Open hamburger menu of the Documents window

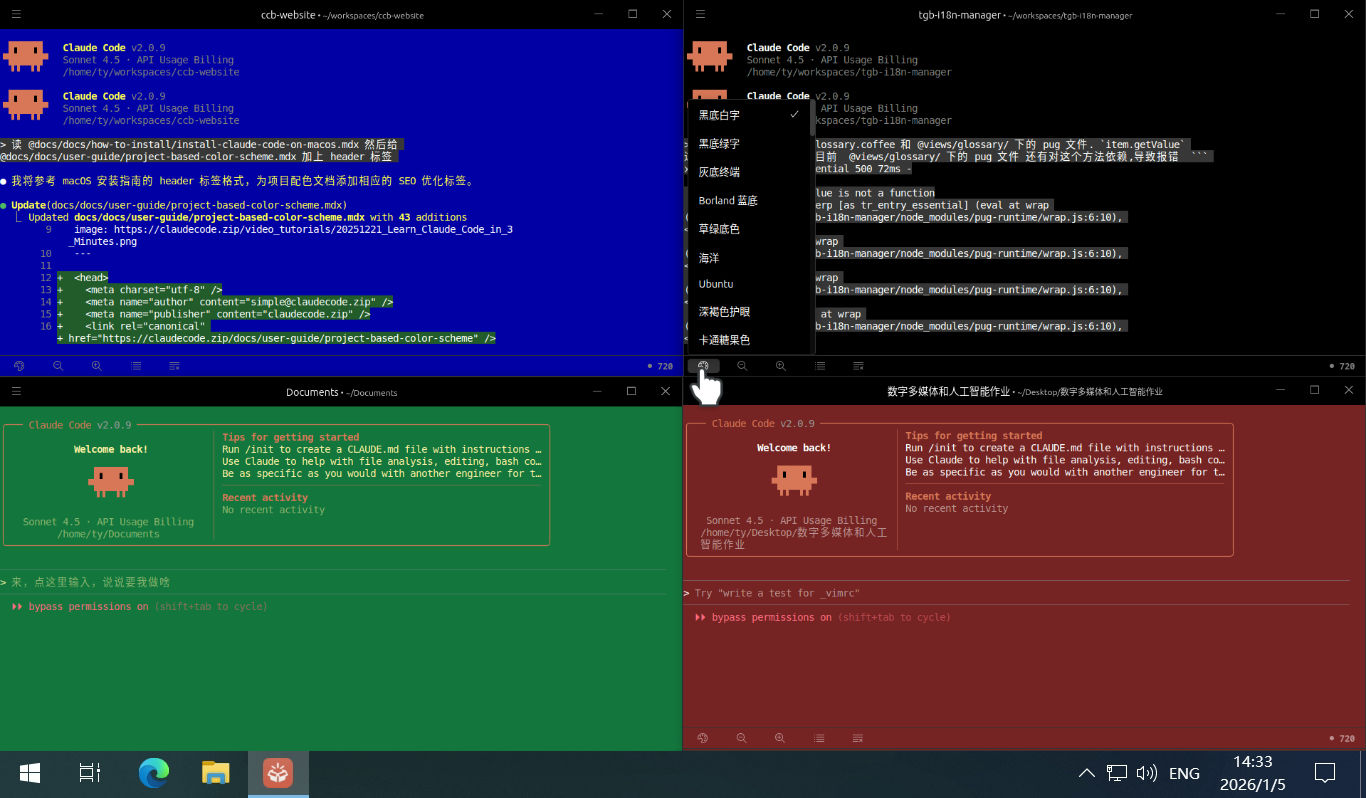click(16, 391)
